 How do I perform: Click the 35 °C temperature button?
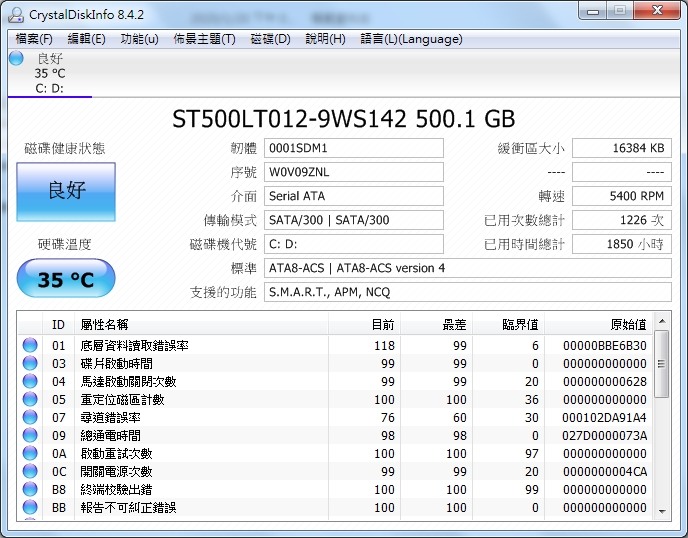coord(66,278)
